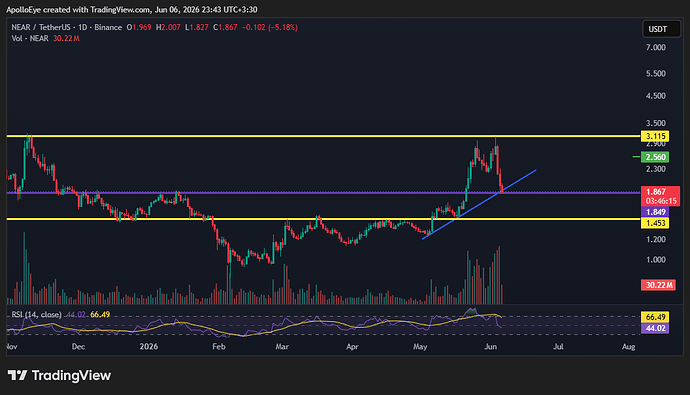
Task: Click the 1.849 purple price label
Action: tap(655, 212)
